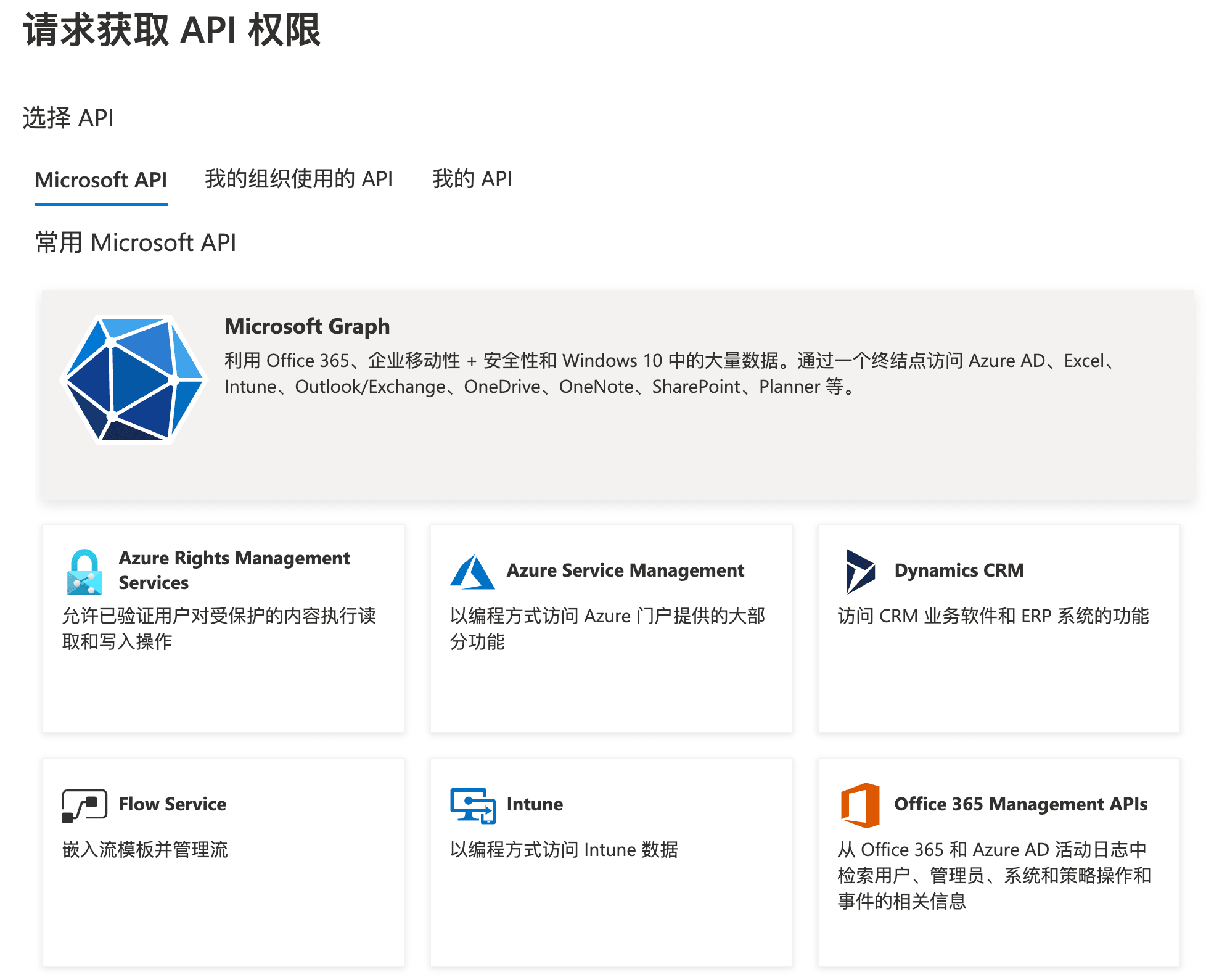Image resolution: width=1206 pixels, height=980 pixels.
Task: Click the 请求获取 API 权限 page title
Action: point(171,30)
